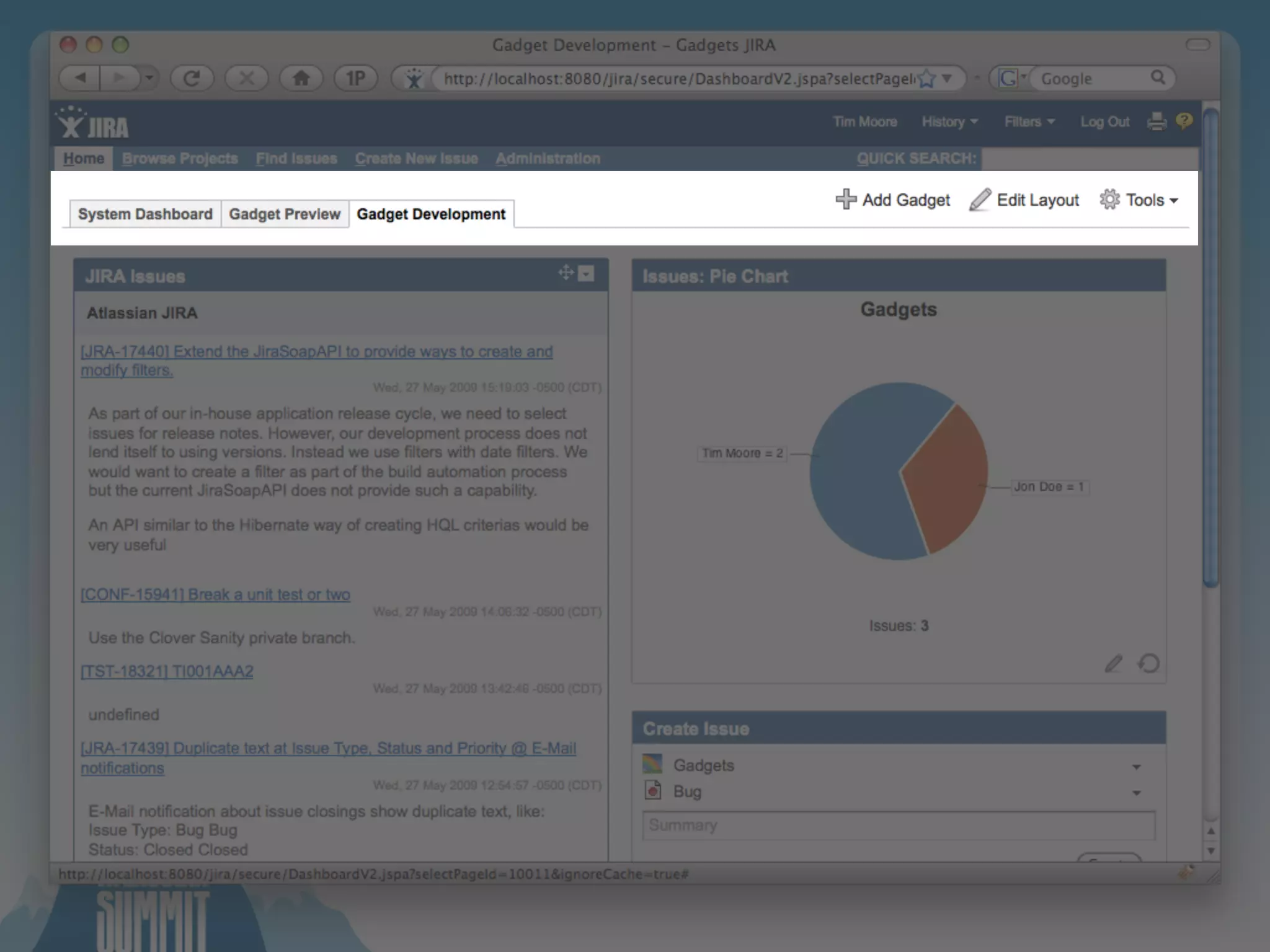Click the scrollbar up arrow
The height and width of the screenshot is (952, 1270).
pyautogui.click(x=1210, y=831)
